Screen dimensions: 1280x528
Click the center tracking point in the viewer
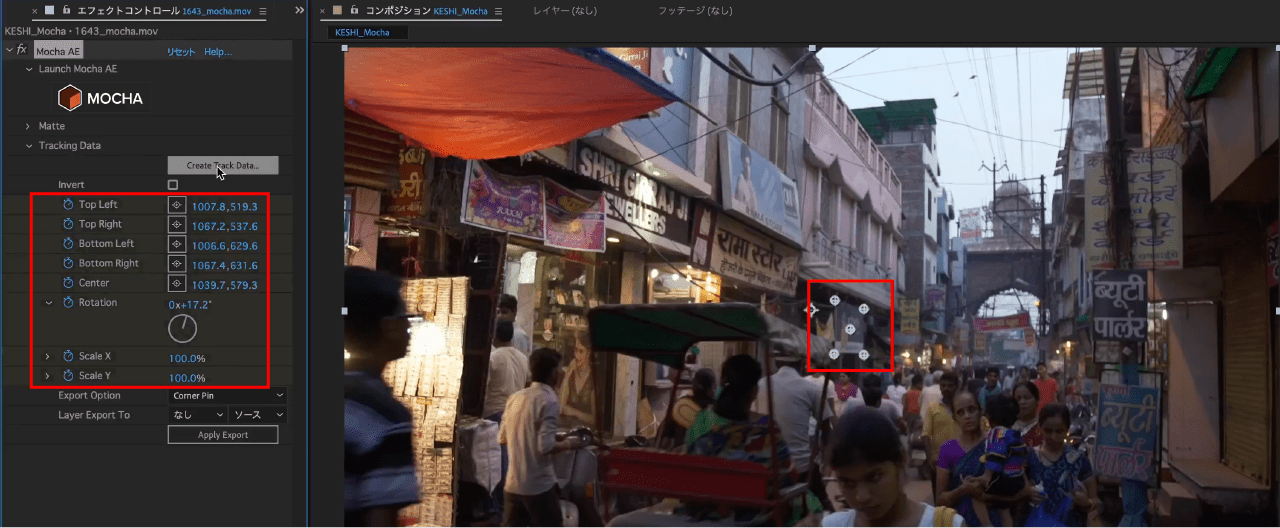(x=850, y=328)
